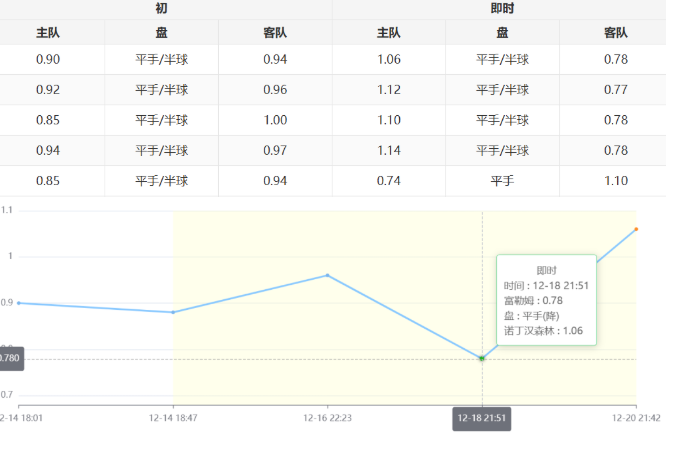Select the cell with odds 0.74

389,181
